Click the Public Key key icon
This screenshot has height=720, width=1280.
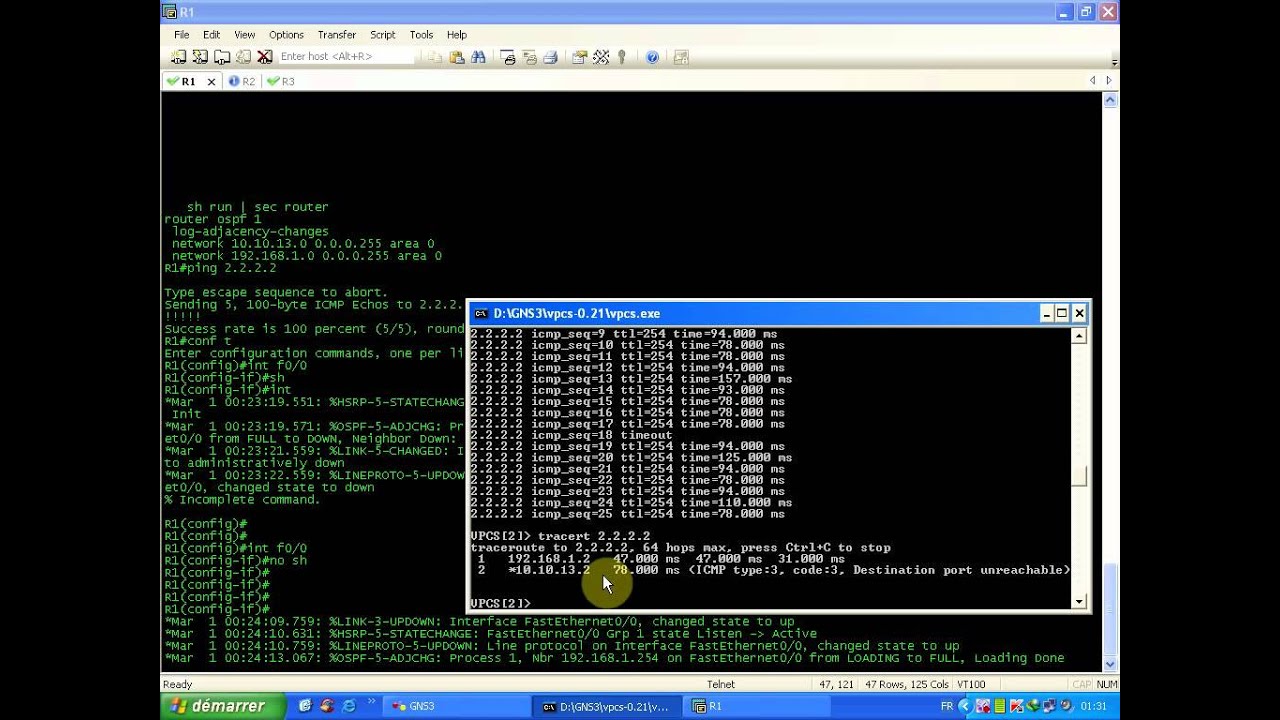[x=622, y=57]
